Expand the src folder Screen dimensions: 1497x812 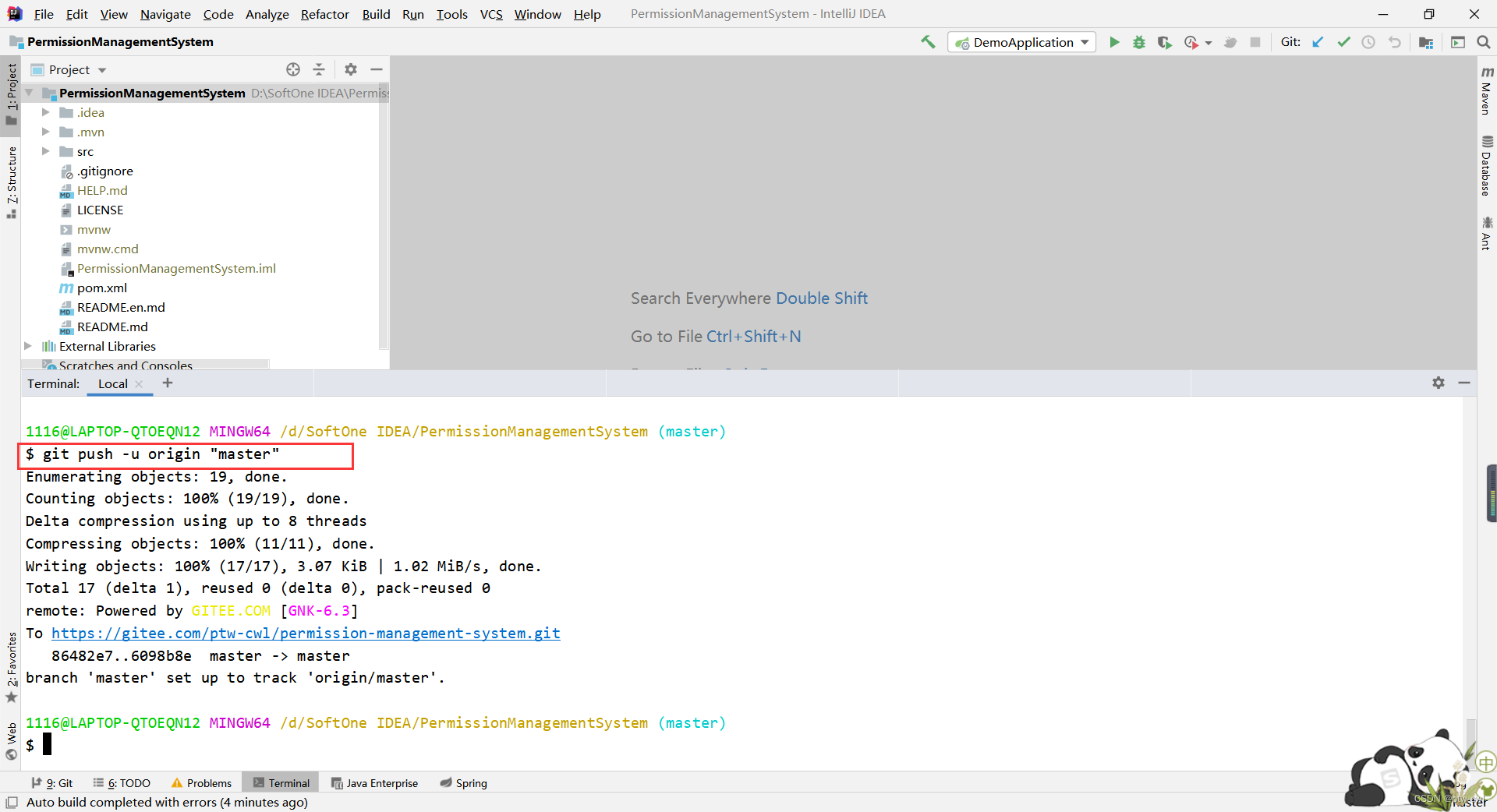46,151
